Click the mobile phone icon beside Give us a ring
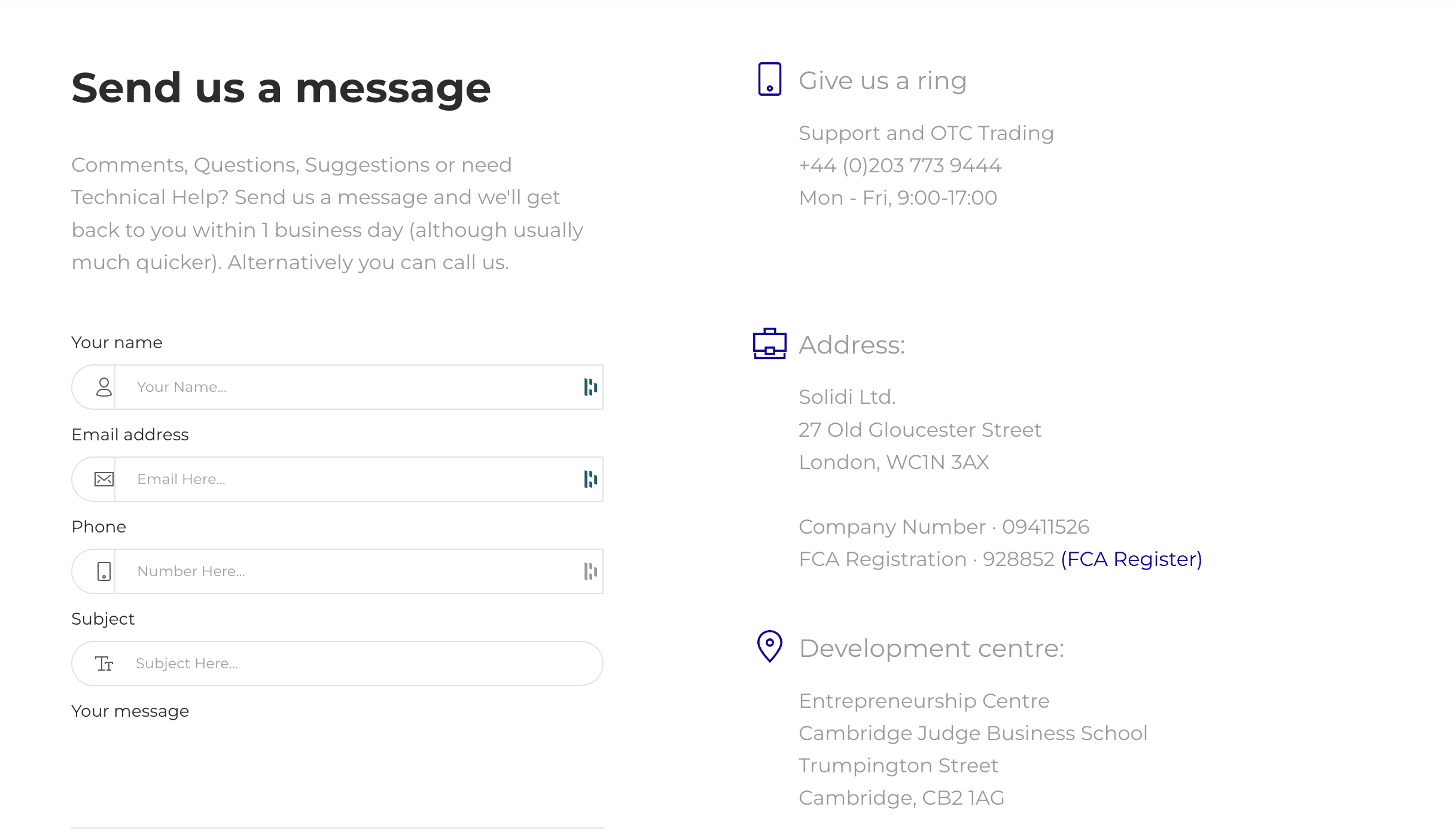This screenshot has width=1456, height=840. pyautogui.click(x=769, y=79)
